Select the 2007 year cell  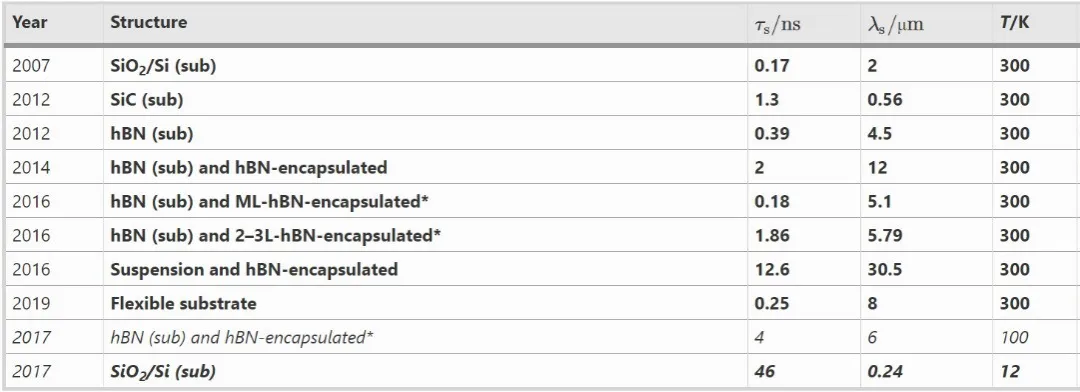[31, 66]
